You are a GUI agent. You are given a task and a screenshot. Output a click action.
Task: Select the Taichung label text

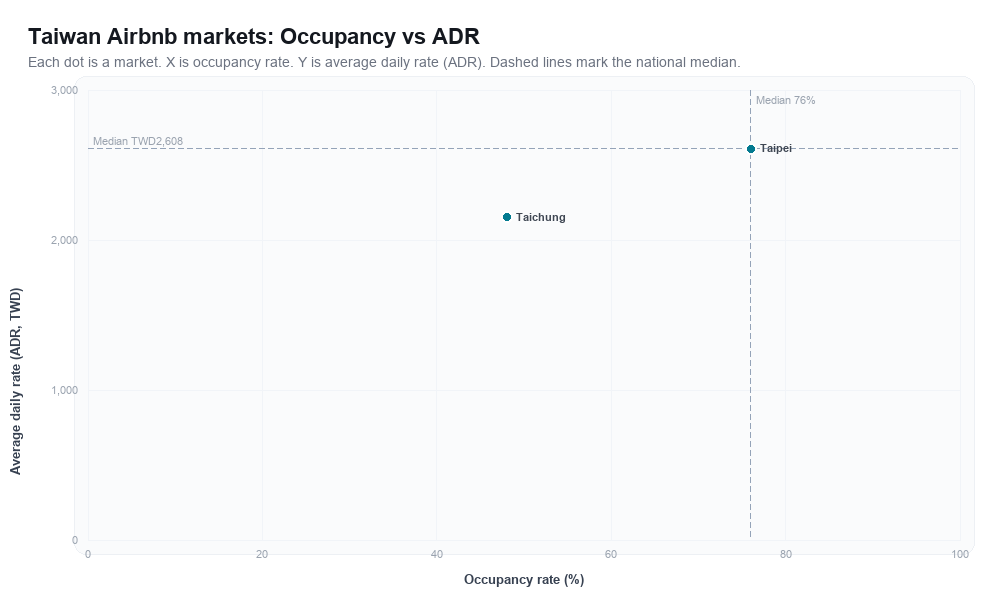pos(541,217)
